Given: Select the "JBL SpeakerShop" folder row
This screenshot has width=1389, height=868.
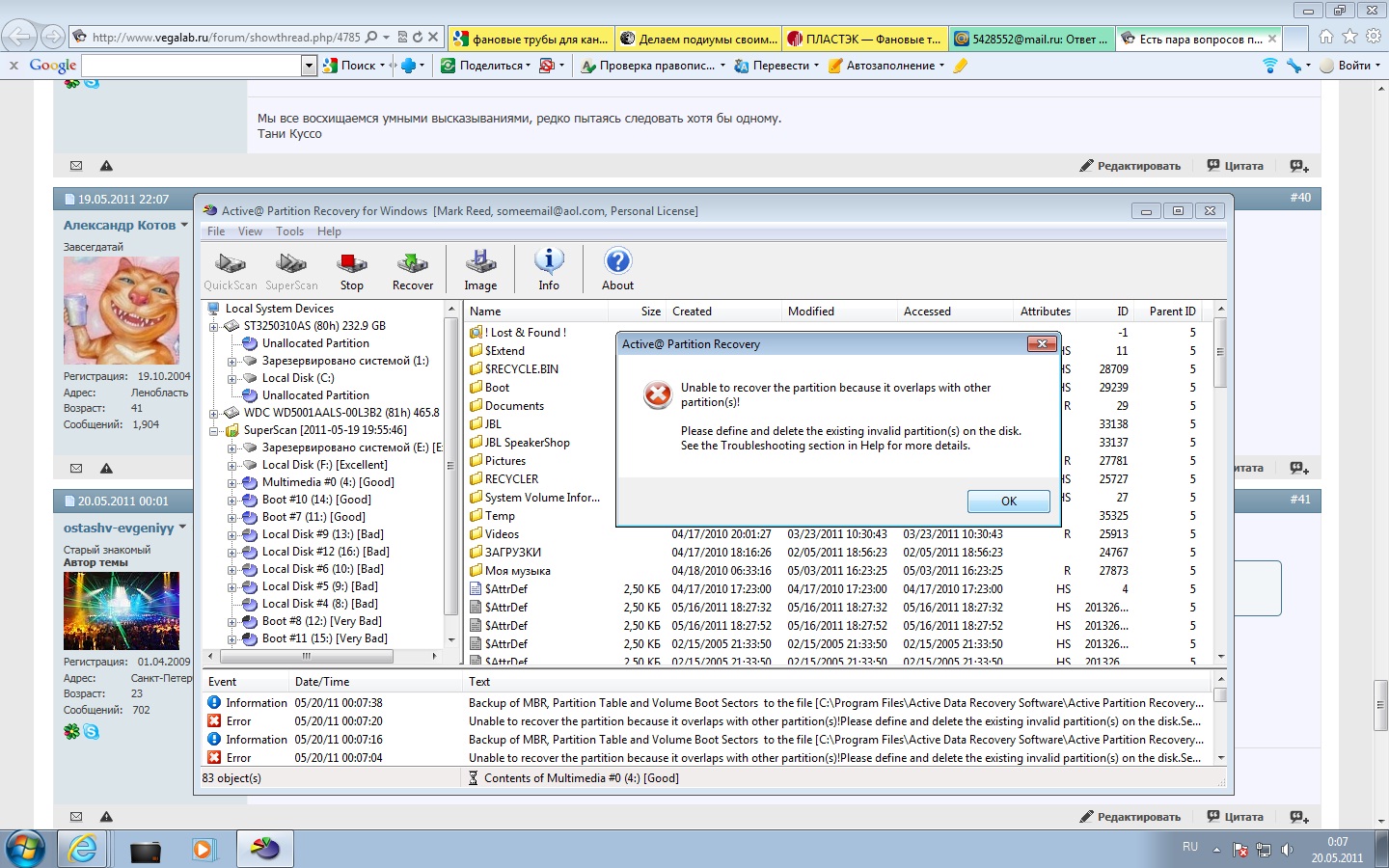Looking at the screenshot, I should pyautogui.click(x=527, y=443).
